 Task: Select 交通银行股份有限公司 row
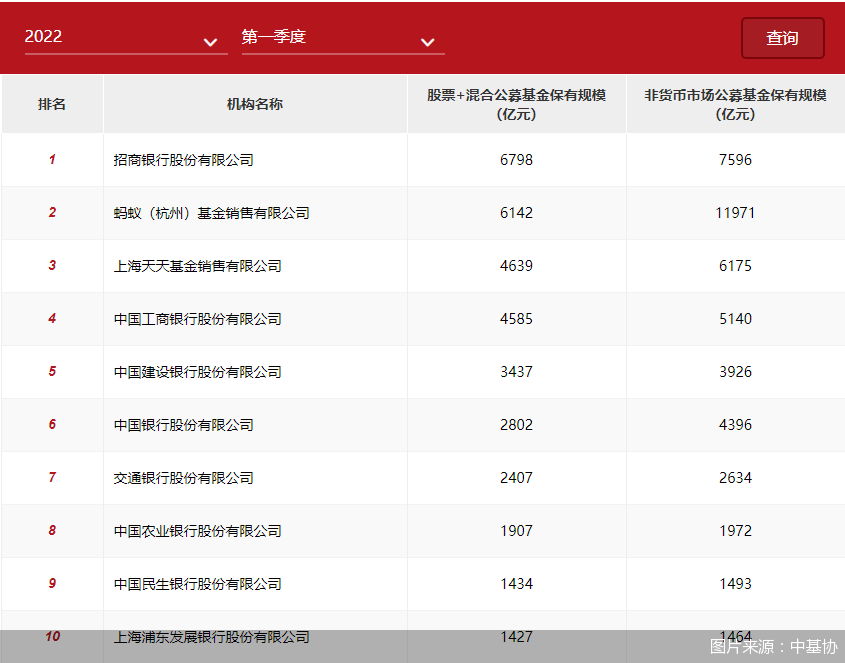click(x=184, y=478)
